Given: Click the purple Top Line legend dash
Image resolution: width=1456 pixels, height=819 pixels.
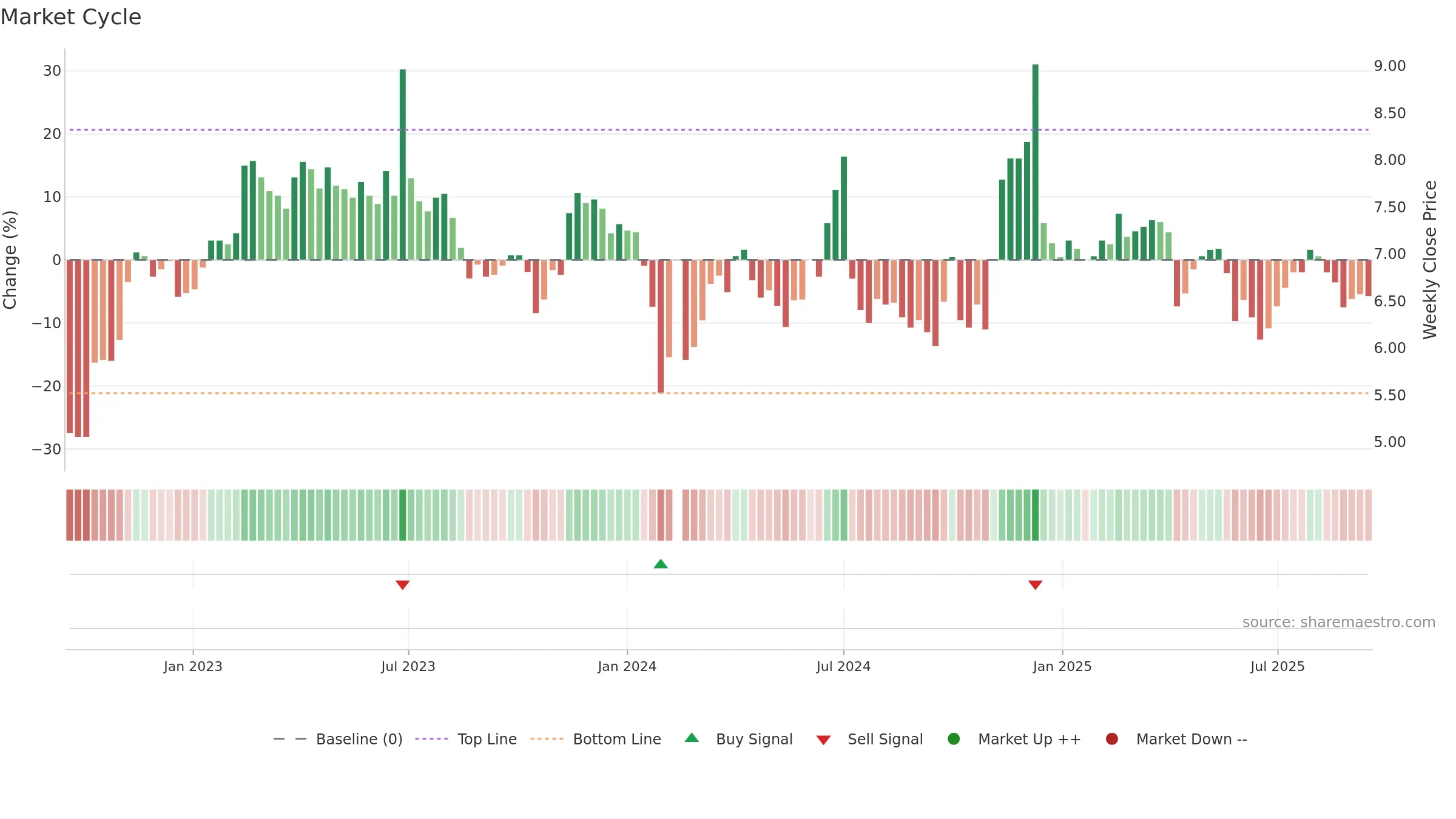Looking at the screenshot, I should click(x=431, y=739).
